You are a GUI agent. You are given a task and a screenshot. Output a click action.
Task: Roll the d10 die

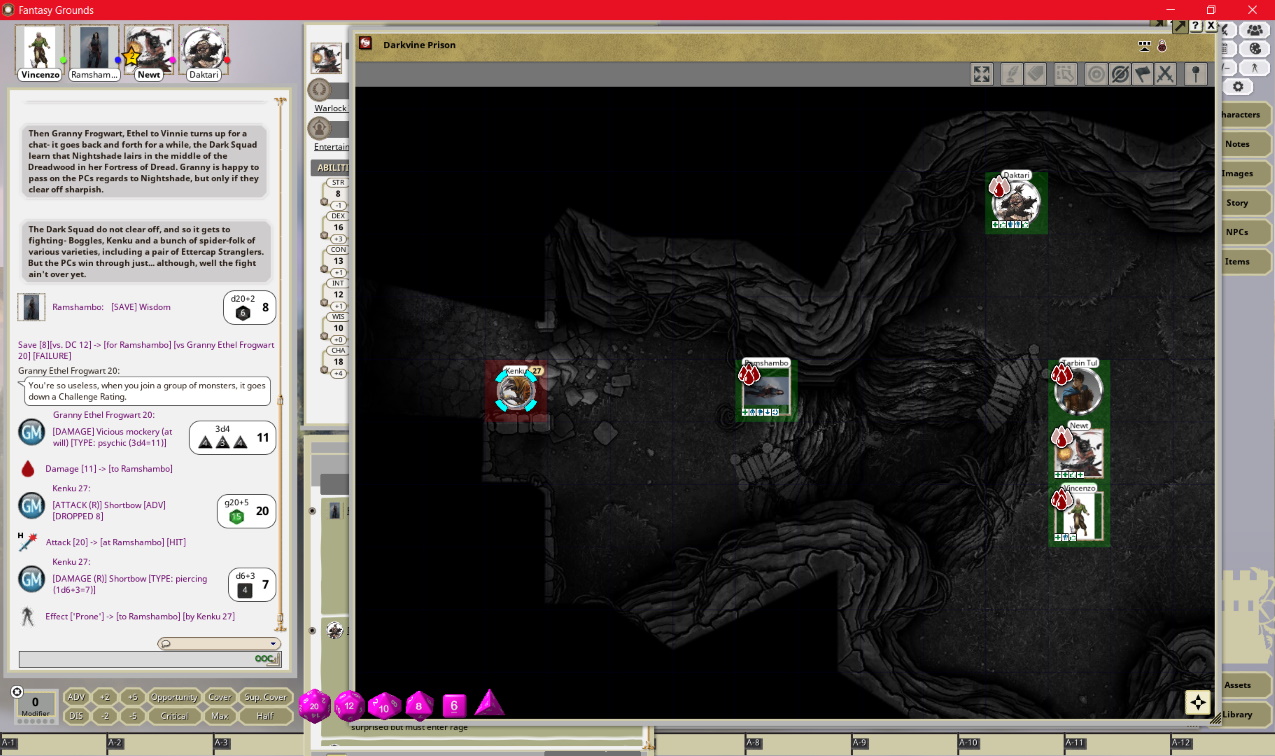point(384,706)
